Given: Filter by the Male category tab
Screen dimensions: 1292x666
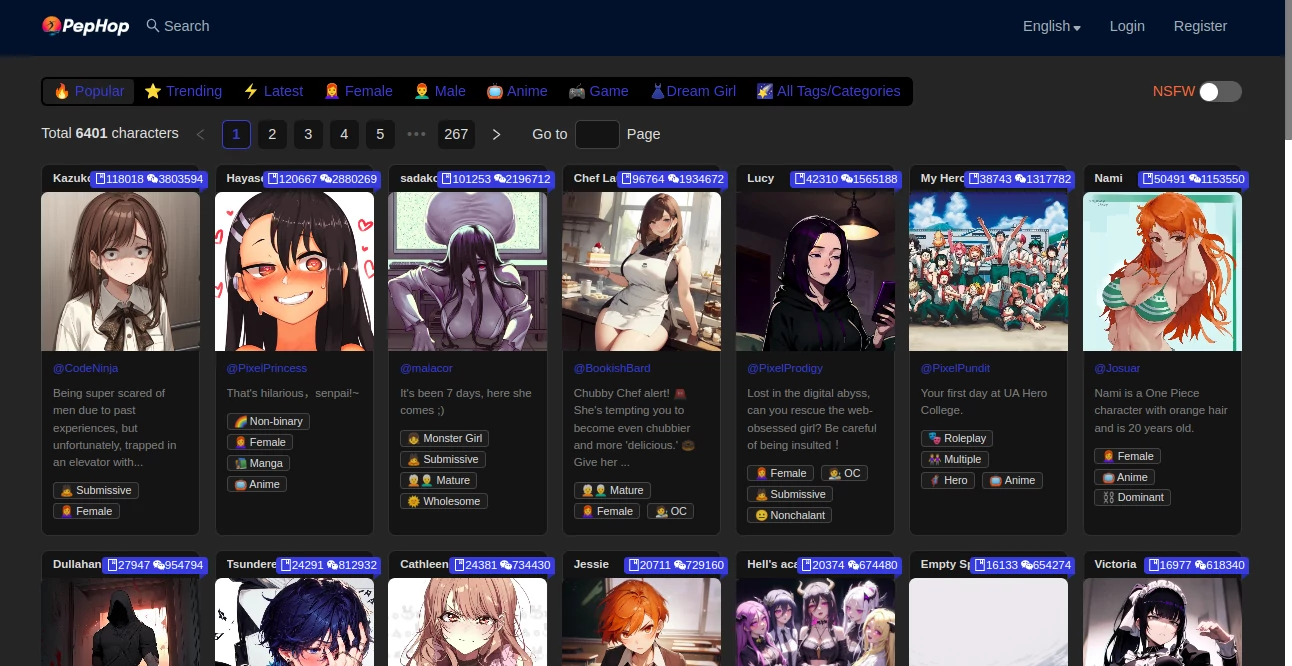Looking at the screenshot, I should (440, 91).
